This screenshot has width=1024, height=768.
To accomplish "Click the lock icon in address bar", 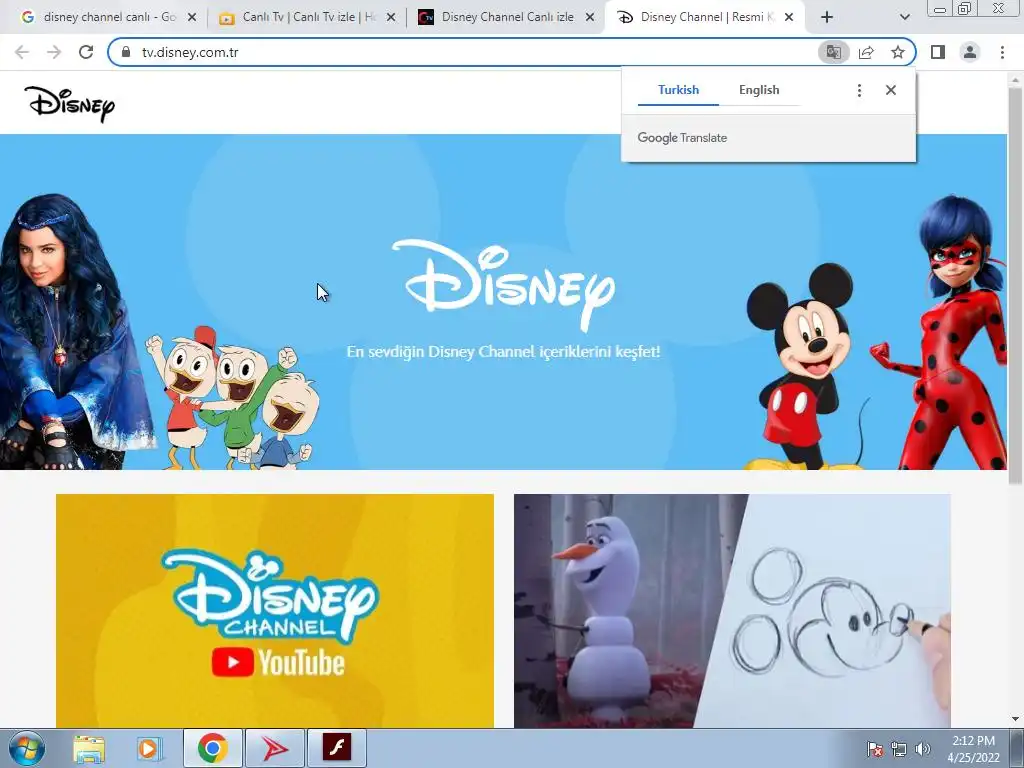I will pos(126,52).
